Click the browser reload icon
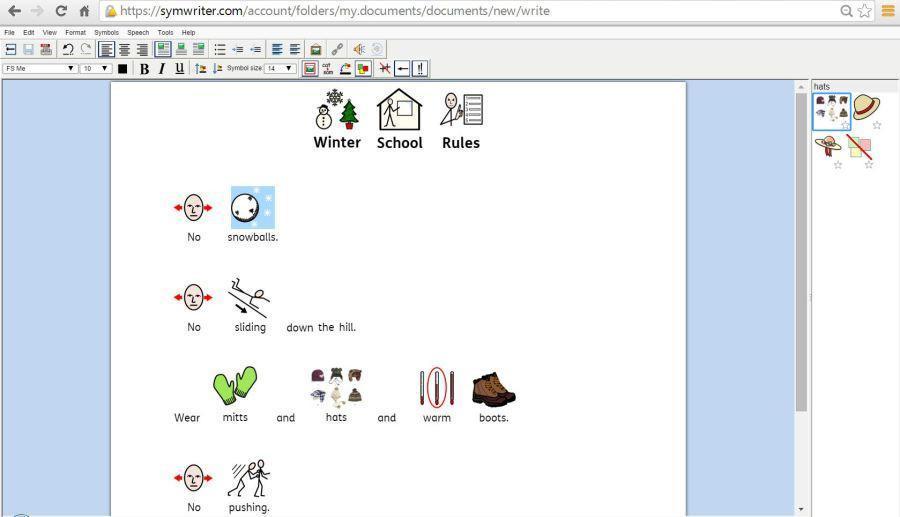 click(x=61, y=11)
